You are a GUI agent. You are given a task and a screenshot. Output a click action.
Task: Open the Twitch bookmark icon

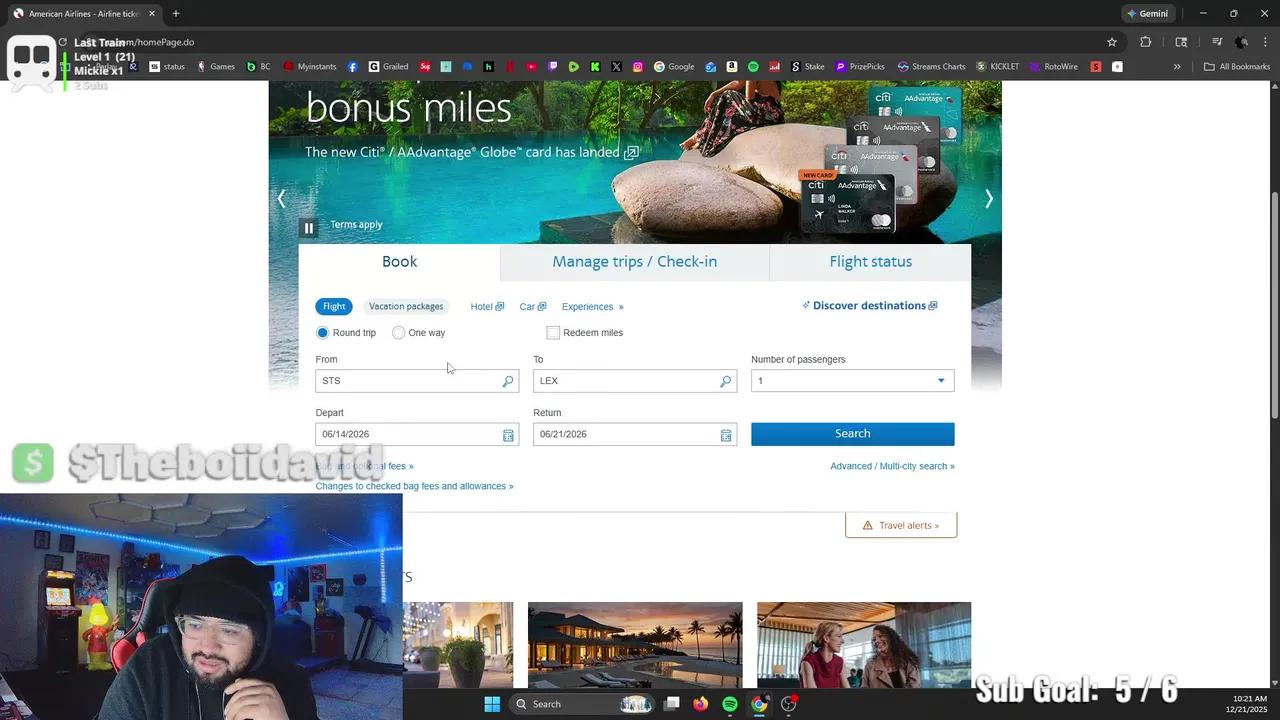[553, 67]
